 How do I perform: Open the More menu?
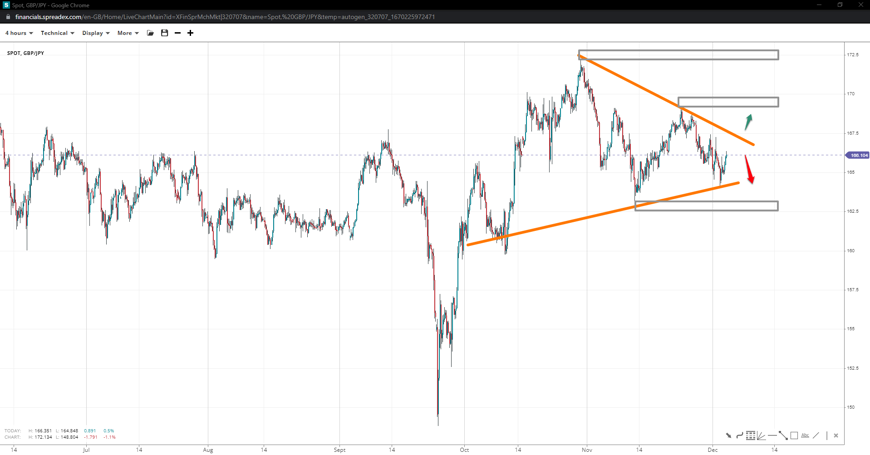(128, 33)
